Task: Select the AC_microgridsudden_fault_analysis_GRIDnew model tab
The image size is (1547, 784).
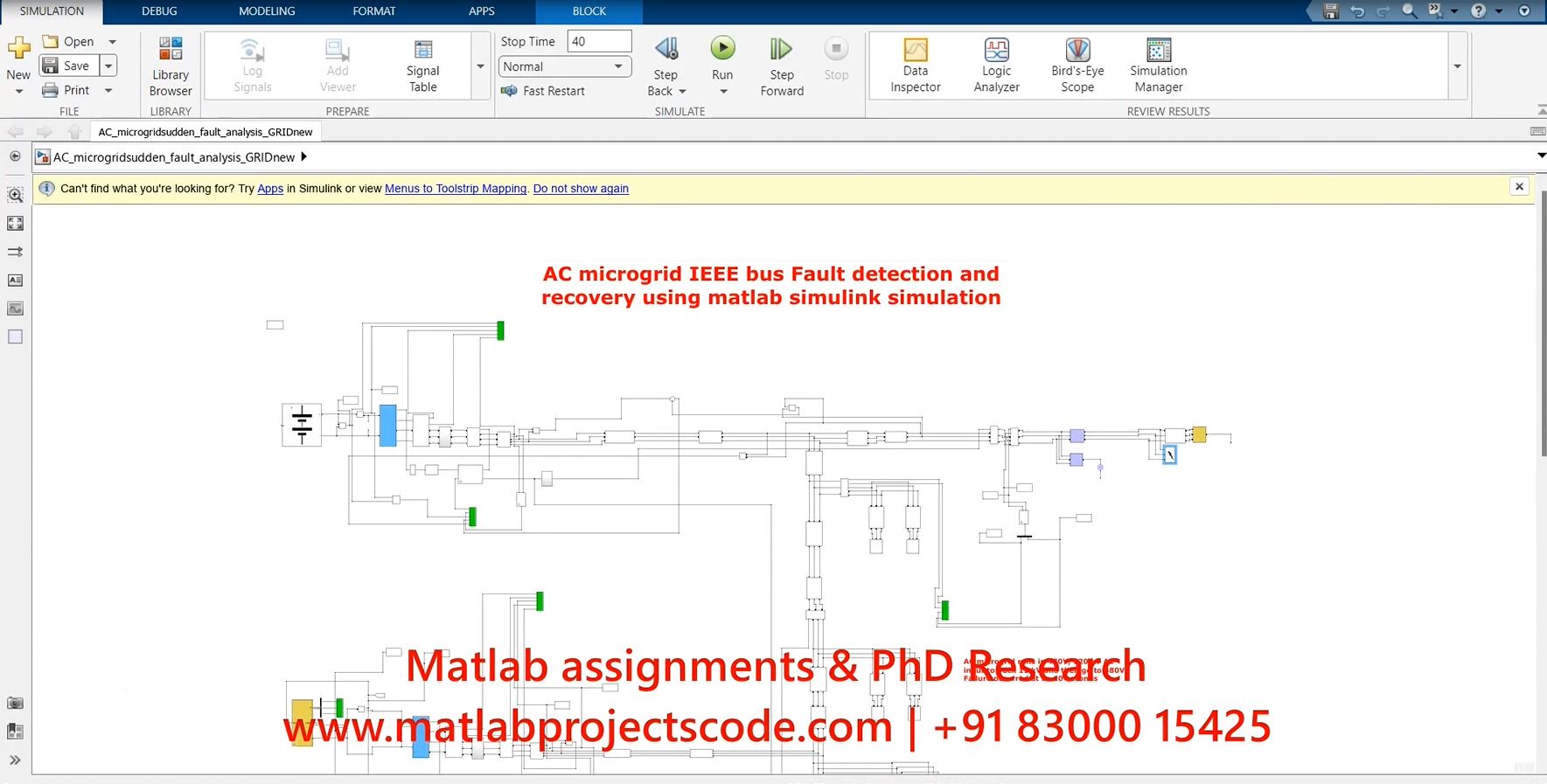Action: [206, 132]
